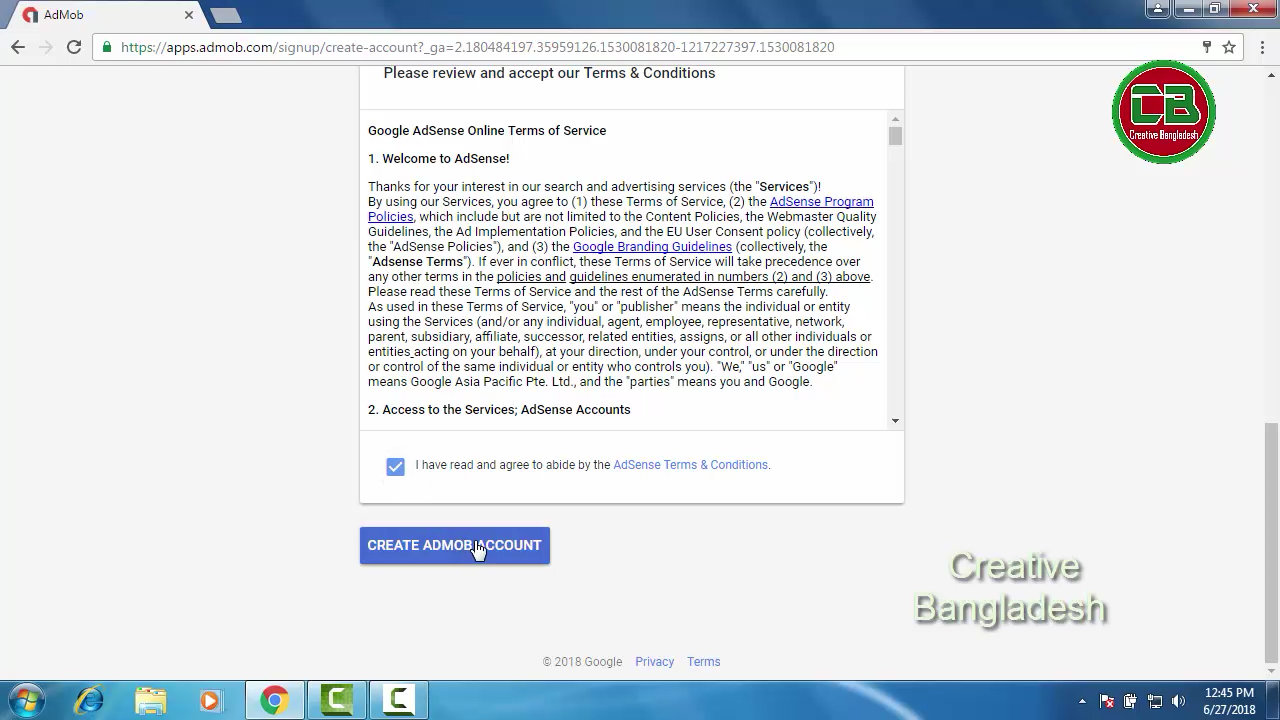Bookmark this page with the star
Screen dimensions: 1280x720
pyautogui.click(x=1229, y=47)
